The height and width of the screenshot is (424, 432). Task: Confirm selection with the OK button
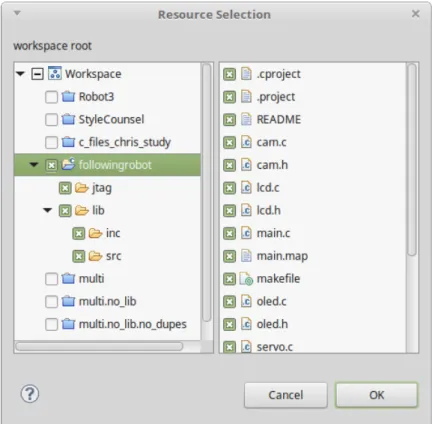tap(376, 395)
